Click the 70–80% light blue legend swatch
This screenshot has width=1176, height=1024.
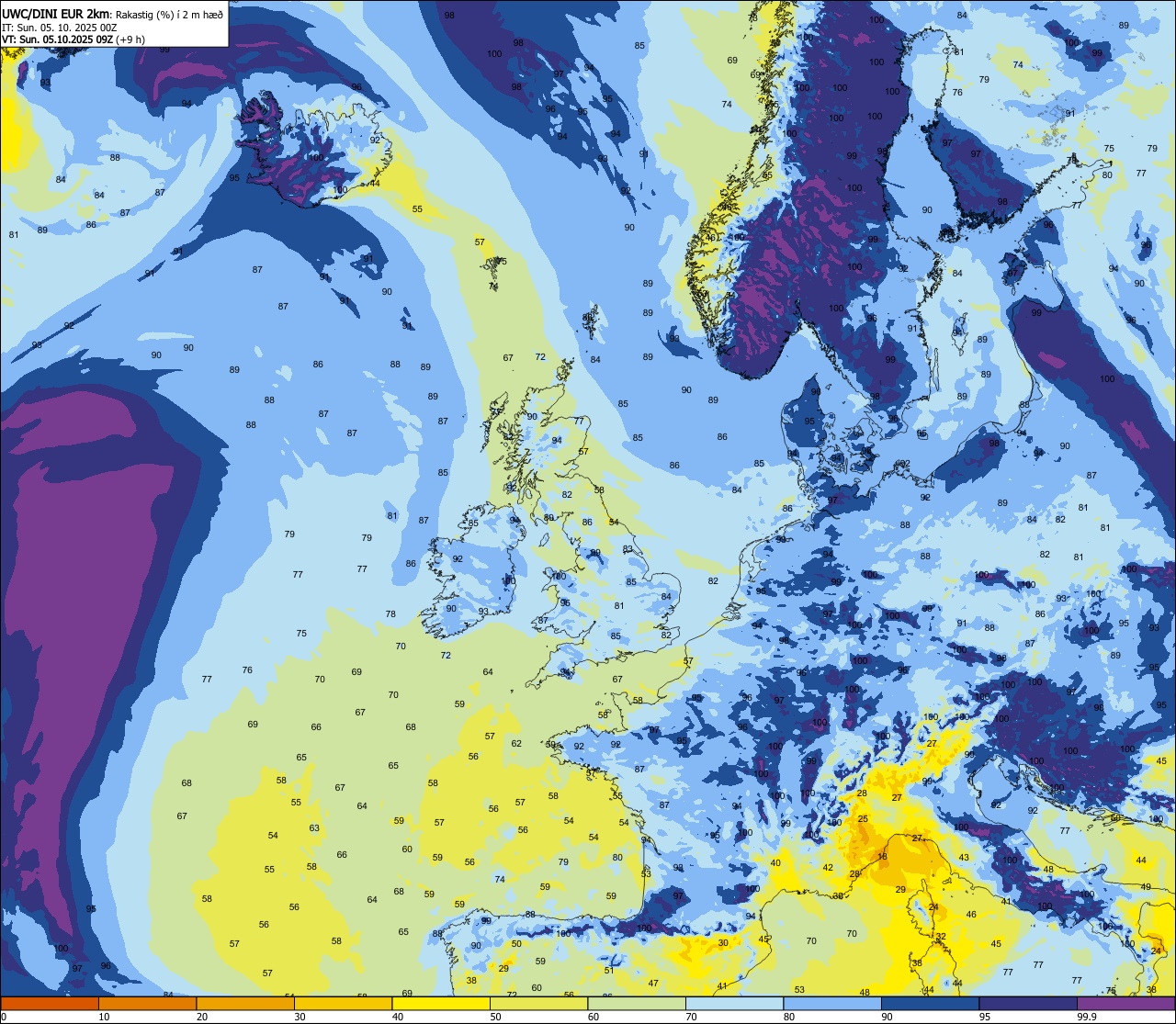pos(734,1003)
